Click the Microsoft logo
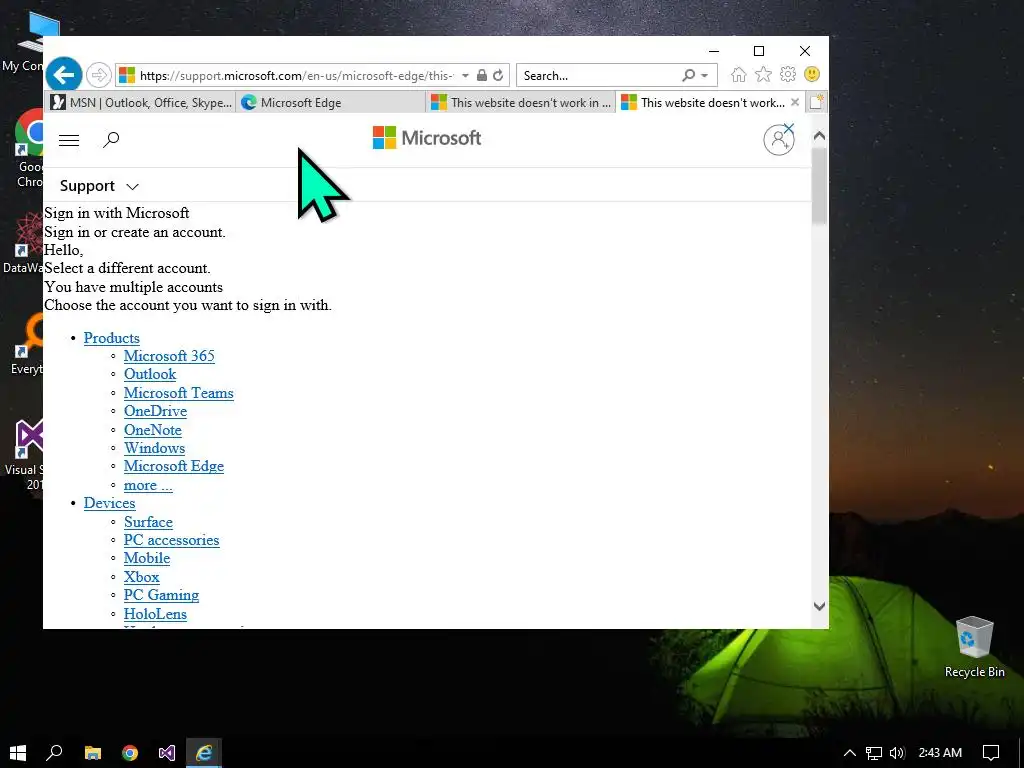The width and height of the screenshot is (1024, 768). (427, 138)
